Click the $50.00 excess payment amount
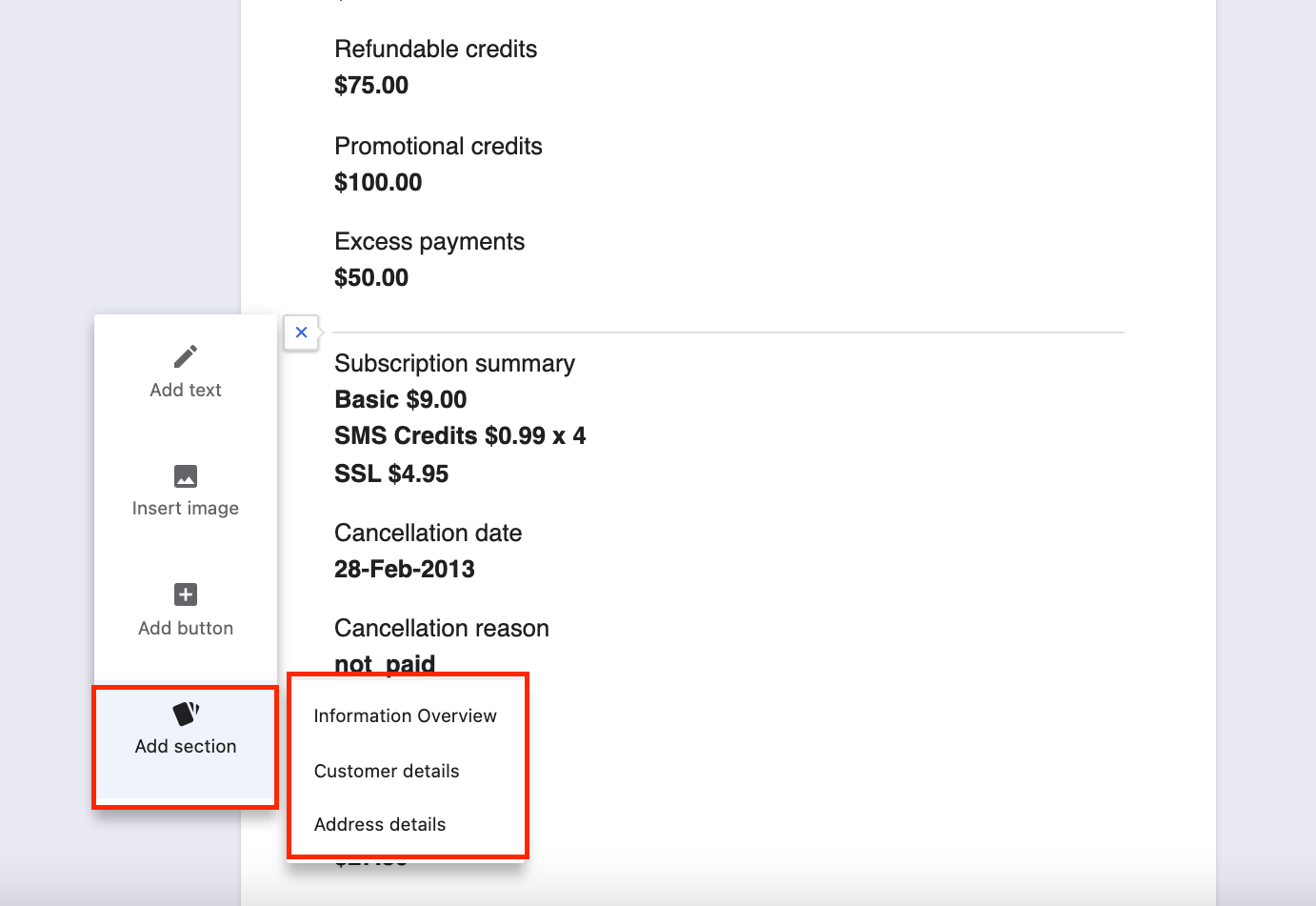This screenshot has width=1316, height=906. point(371,278)
